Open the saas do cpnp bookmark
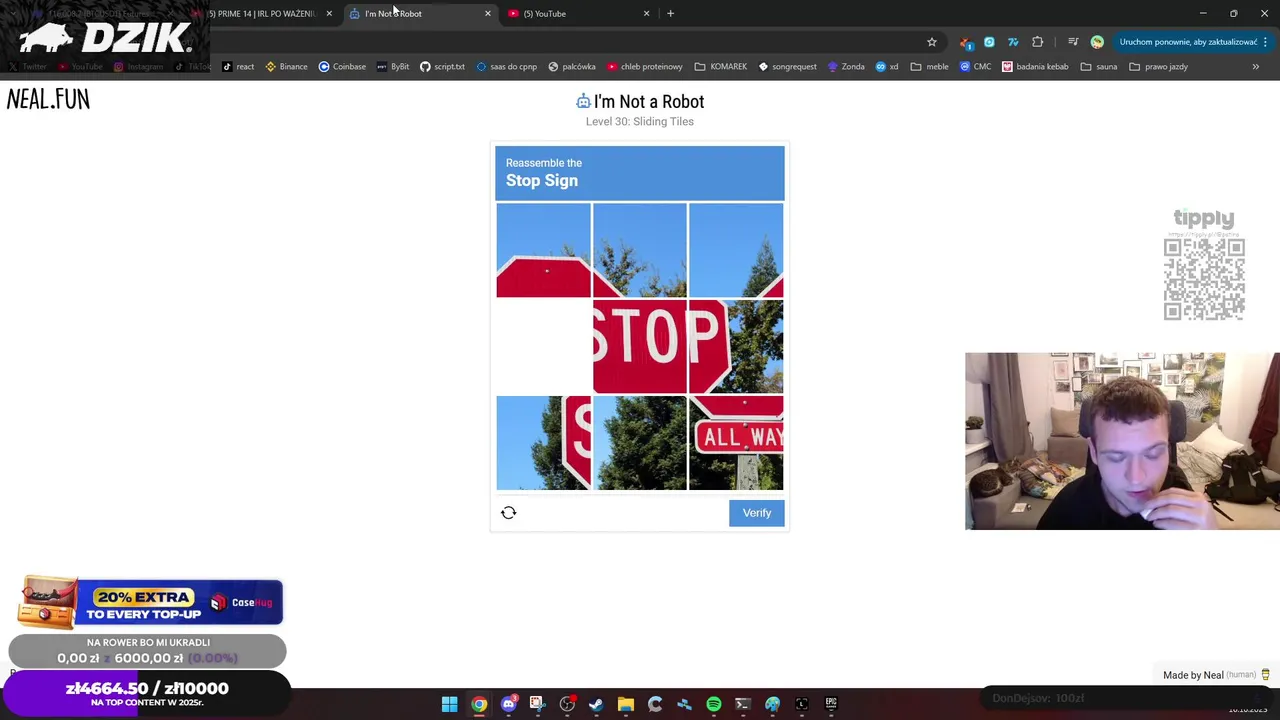1280x720 pixels. click(x=507, y=67)
